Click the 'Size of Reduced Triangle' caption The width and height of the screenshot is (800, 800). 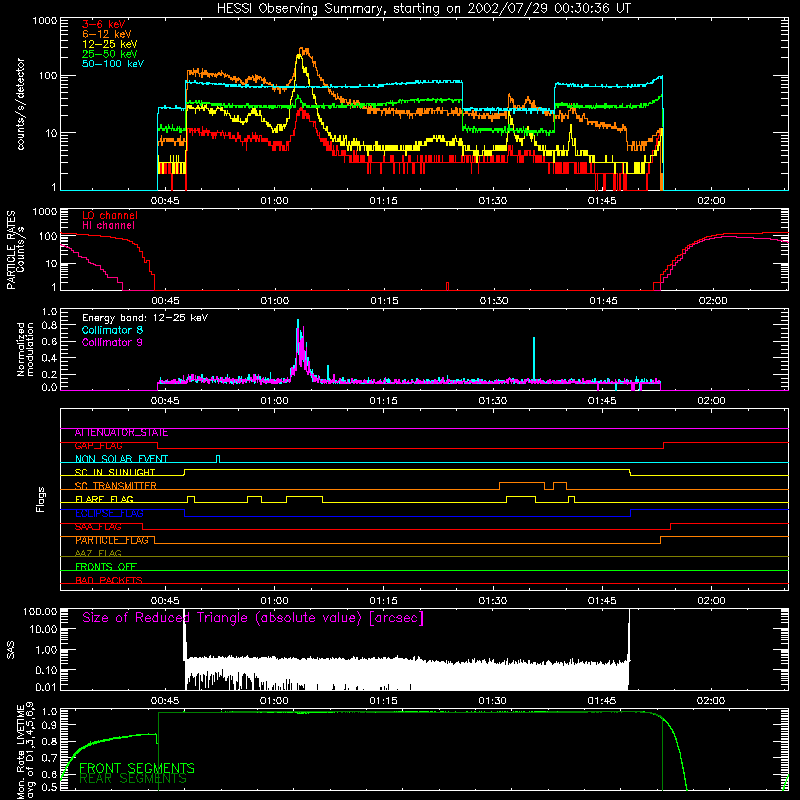coord(253,618)
